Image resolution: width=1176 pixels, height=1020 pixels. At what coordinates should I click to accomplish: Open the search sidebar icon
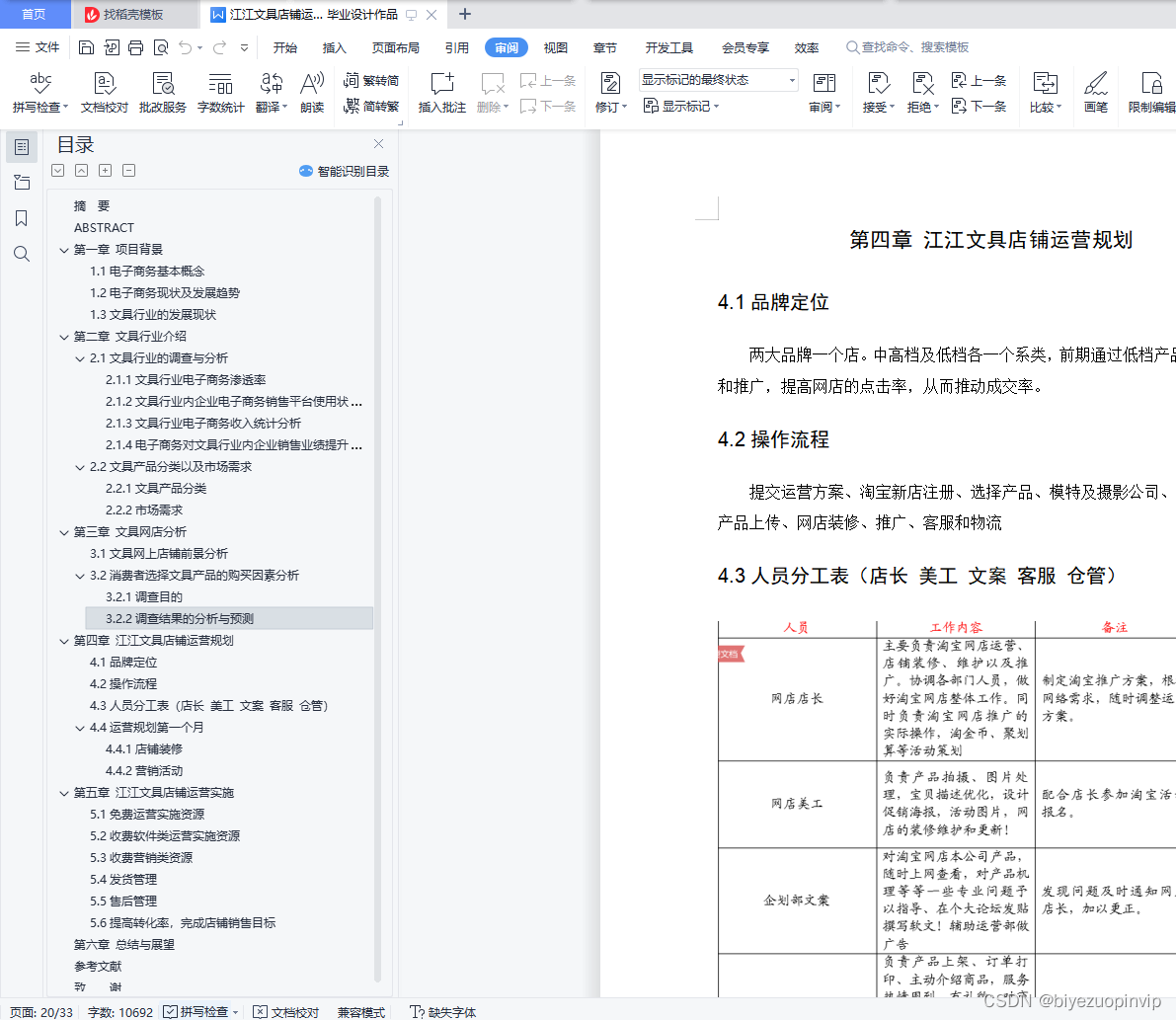pyautogui.click(x=22, y=254)
